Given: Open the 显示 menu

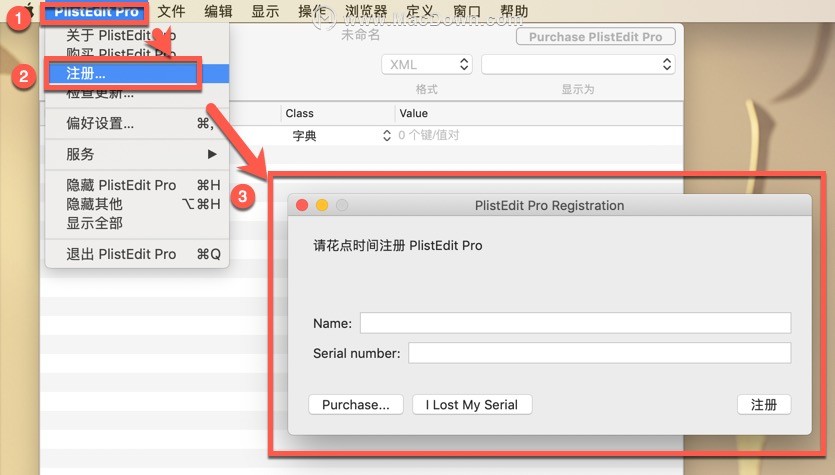Looking at the screenshot, I should tap(265, 11).
